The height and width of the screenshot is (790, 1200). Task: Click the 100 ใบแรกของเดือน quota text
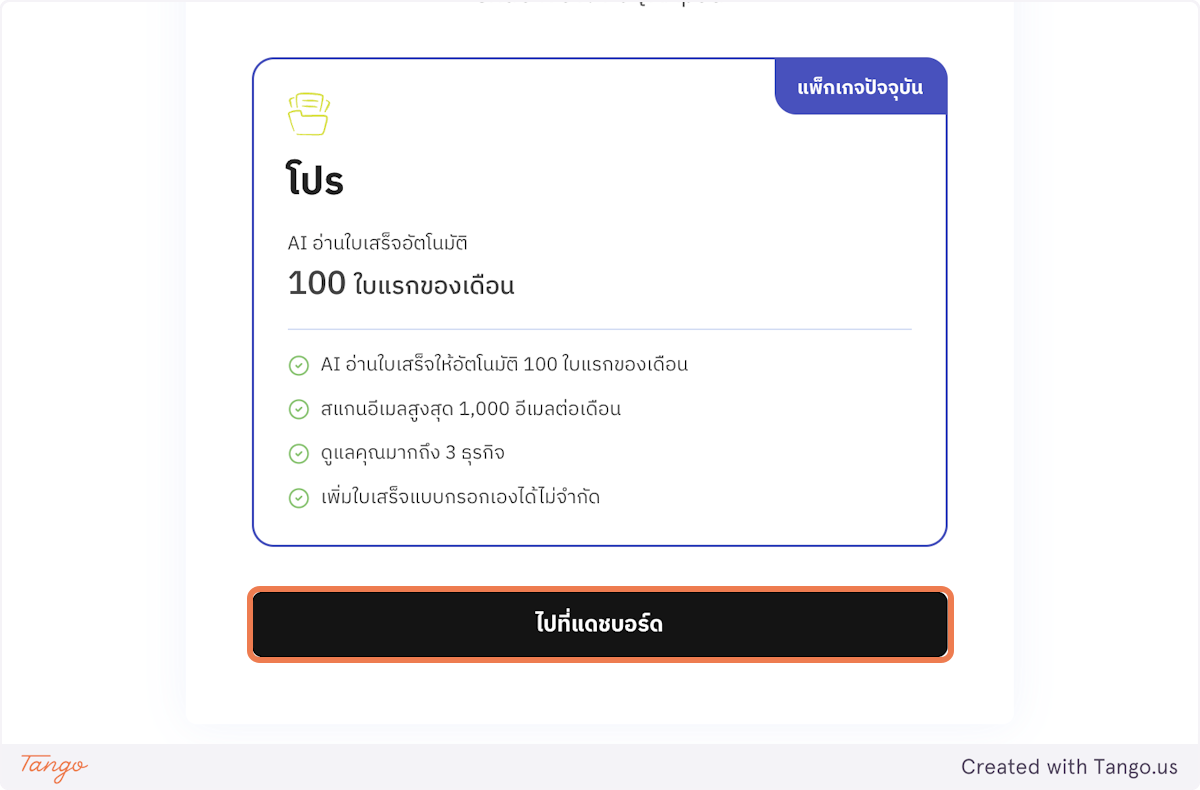pyautogui.click(x=401, y=284)
